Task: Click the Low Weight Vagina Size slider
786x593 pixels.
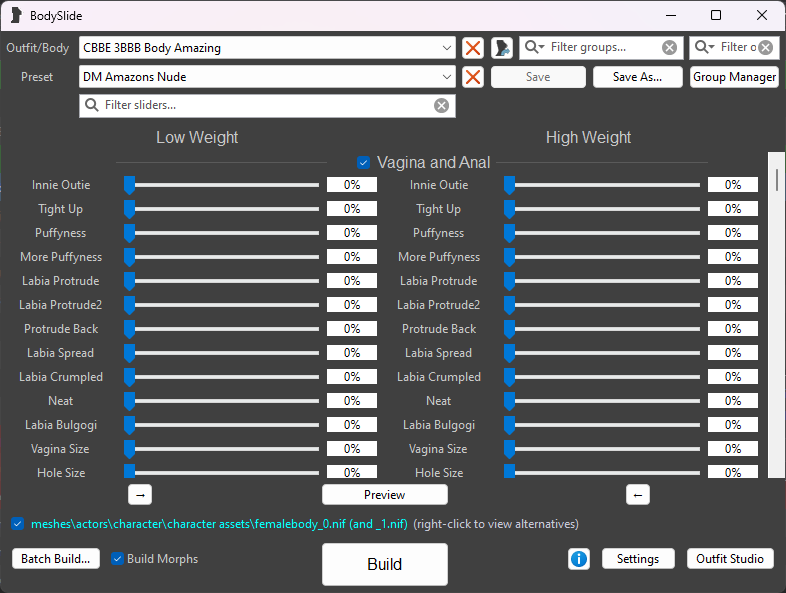Action: (x=222, y=449)
